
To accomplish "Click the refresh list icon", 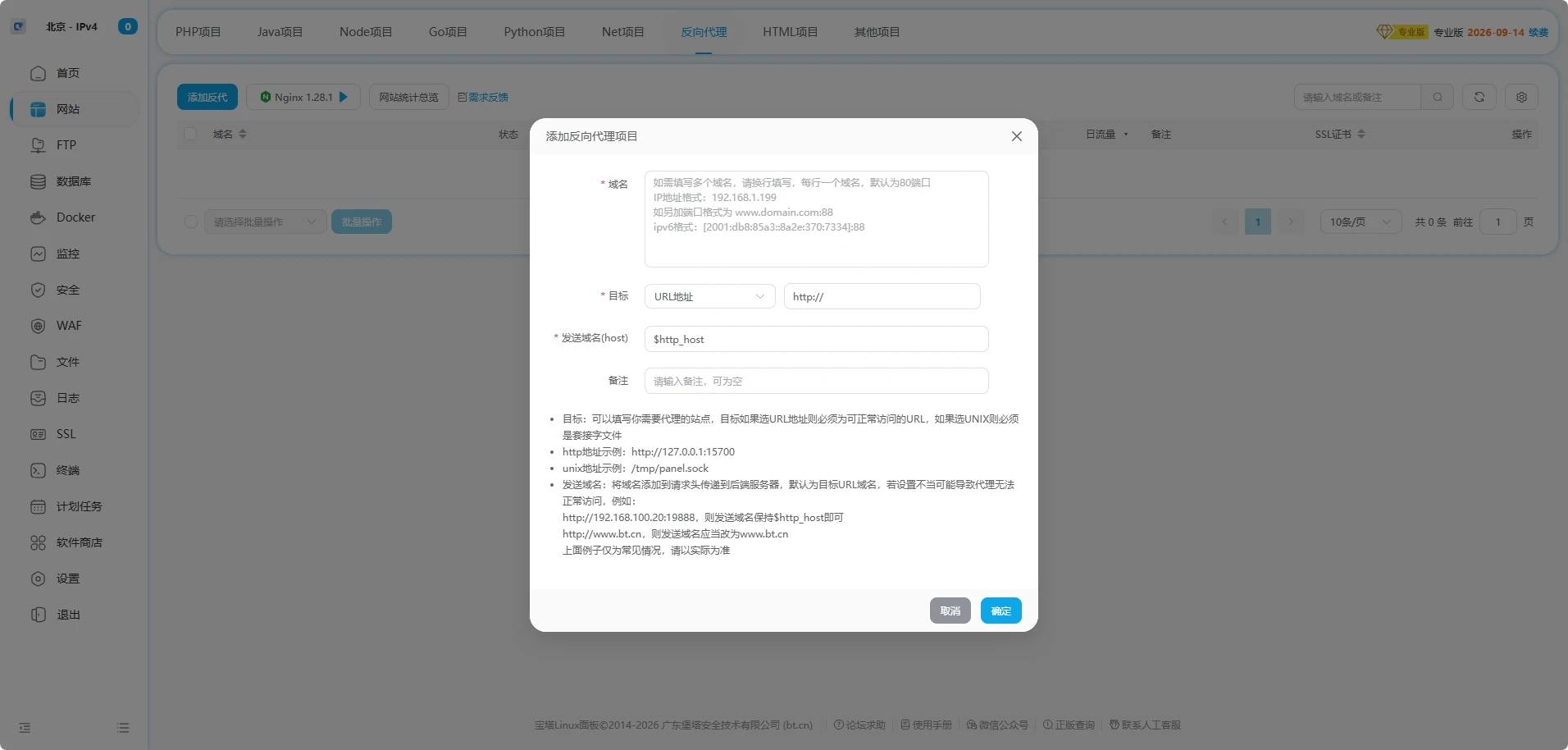I will pyautogui.click(x=1479, y=97).
